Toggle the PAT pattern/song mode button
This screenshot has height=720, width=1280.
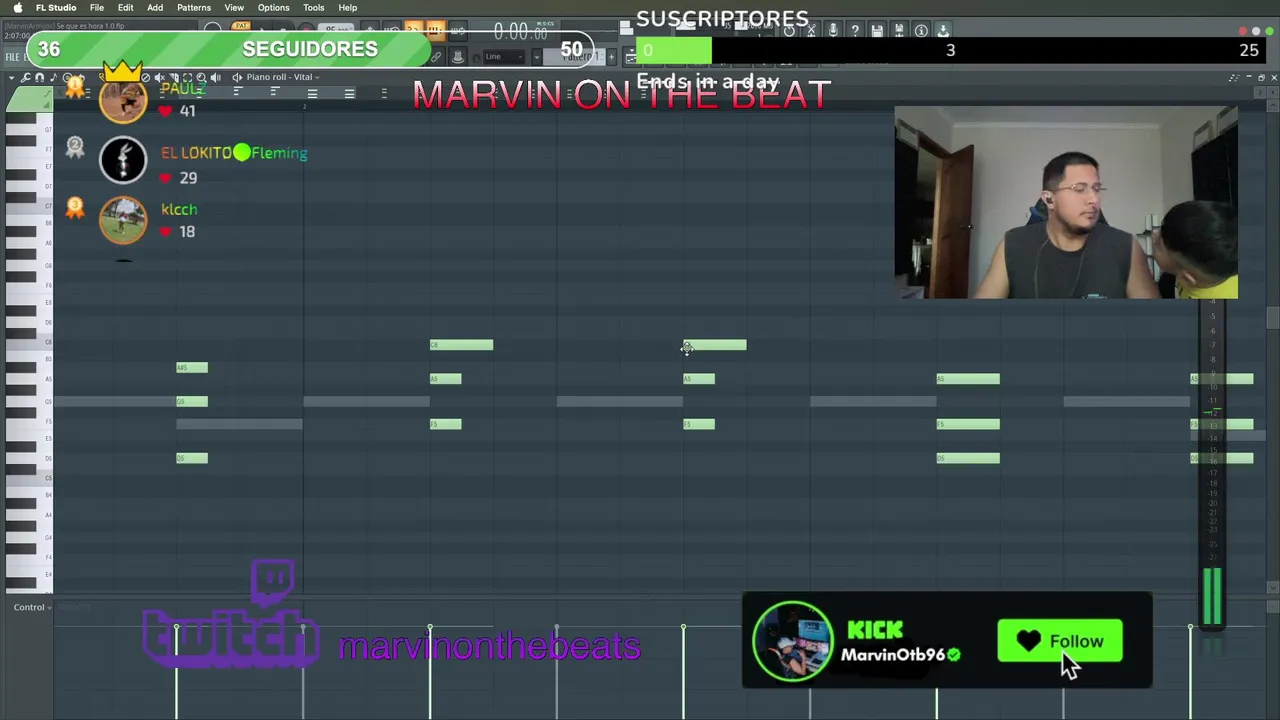[241, 25]
